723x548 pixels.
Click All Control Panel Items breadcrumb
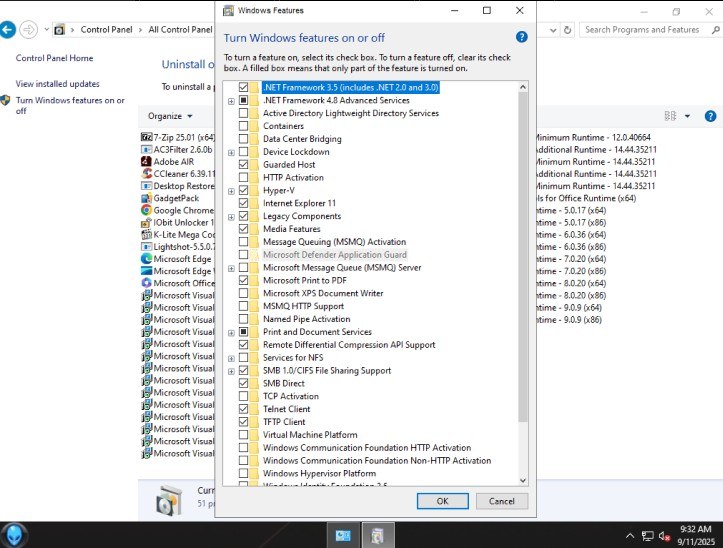[180, 30]
